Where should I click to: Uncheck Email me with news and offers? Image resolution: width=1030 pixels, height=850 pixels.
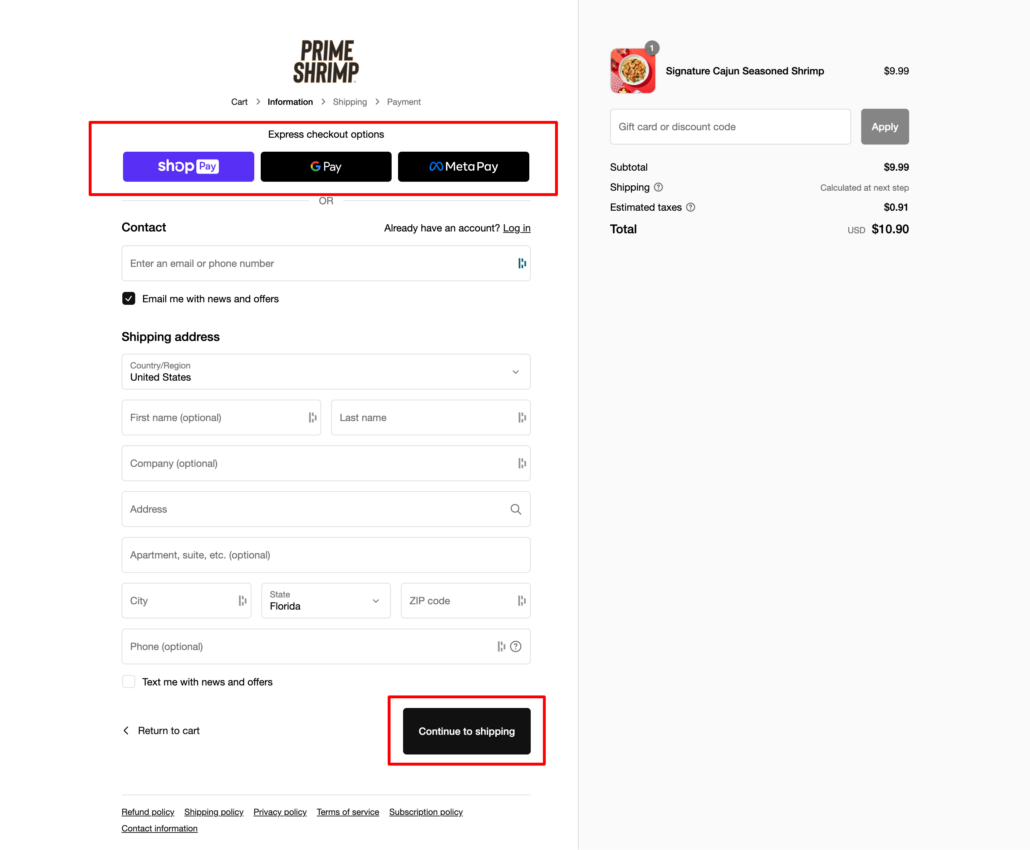[x=129, y=298]
